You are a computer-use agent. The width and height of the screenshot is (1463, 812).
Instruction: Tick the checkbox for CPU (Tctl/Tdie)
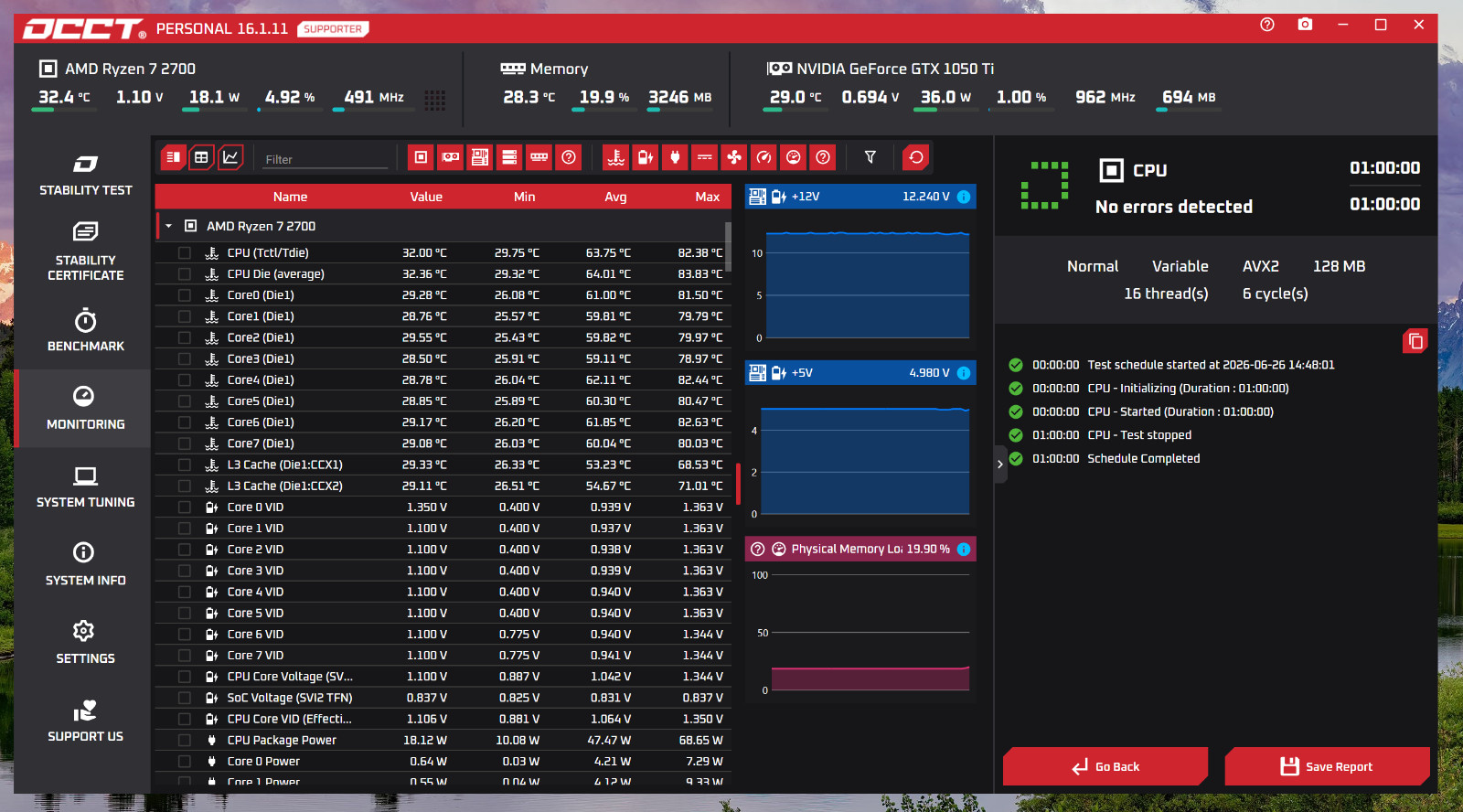(185, 253)
